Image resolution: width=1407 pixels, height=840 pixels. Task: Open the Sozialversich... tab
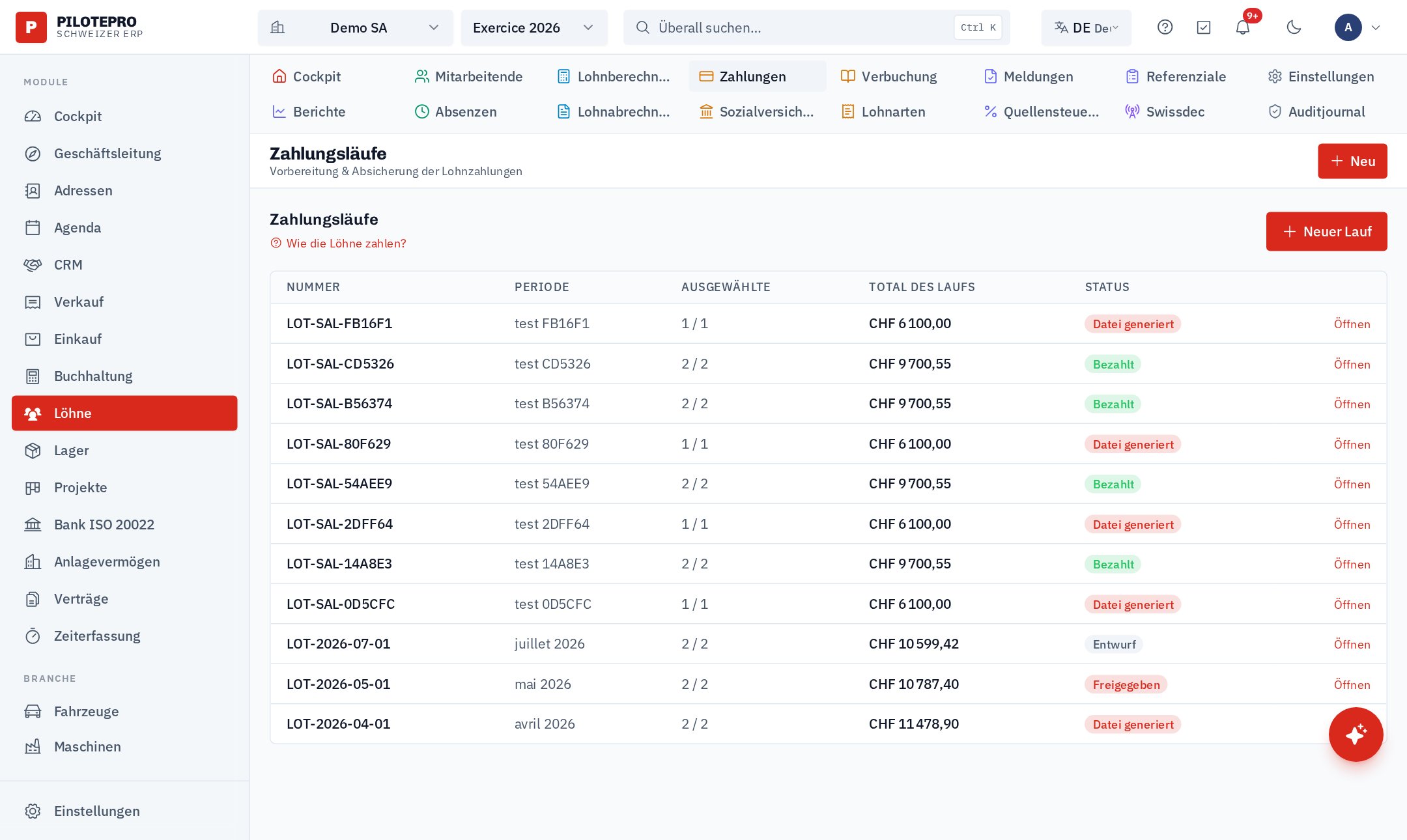click(756, 111)
